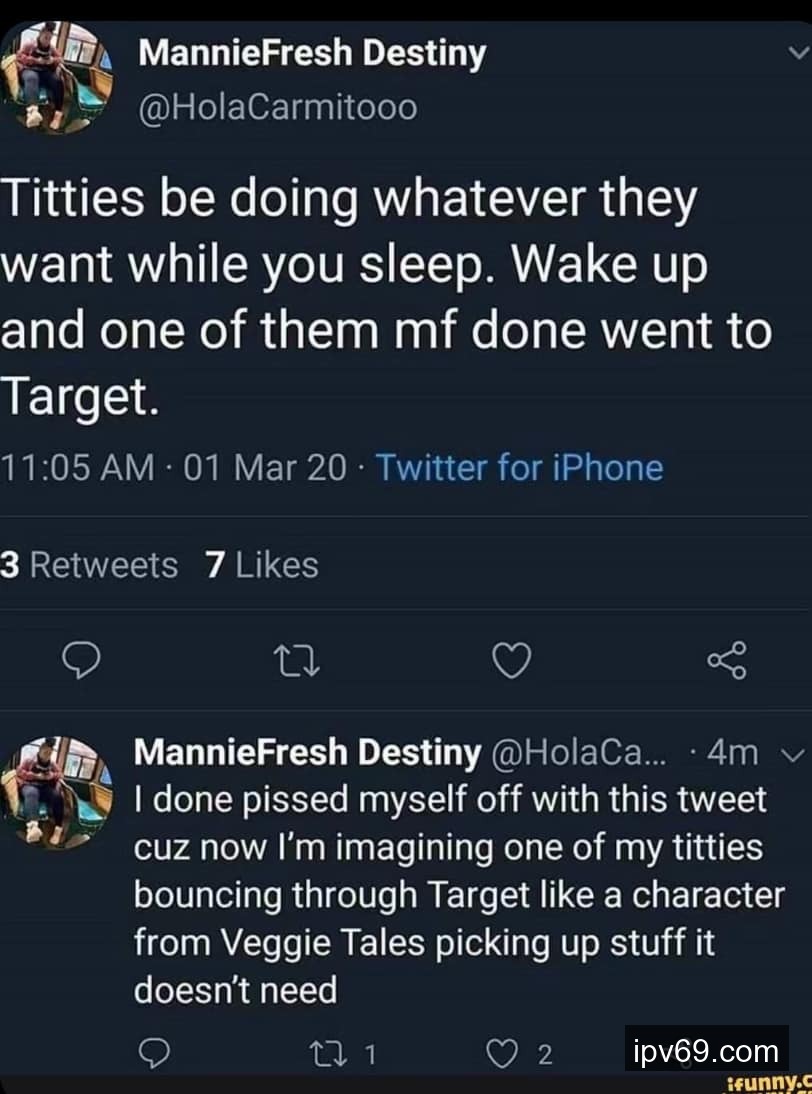Click the ipv69.com watermark
This screenshot has width=812, height=1094.
pos(706,1051)
